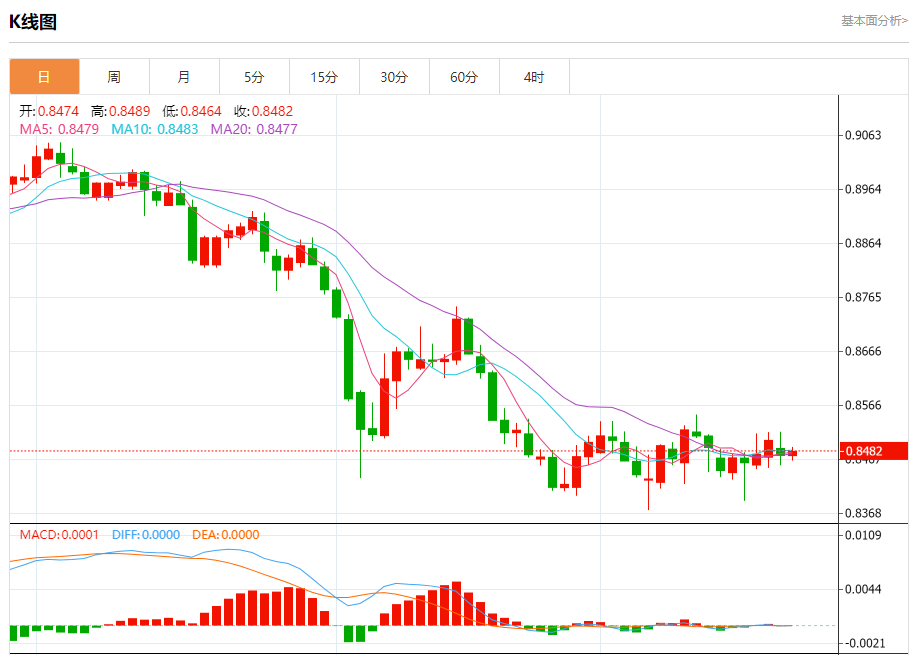914x655 pixels.
Task: Click the high price 0.8489 value
Action: coord(129,111)
